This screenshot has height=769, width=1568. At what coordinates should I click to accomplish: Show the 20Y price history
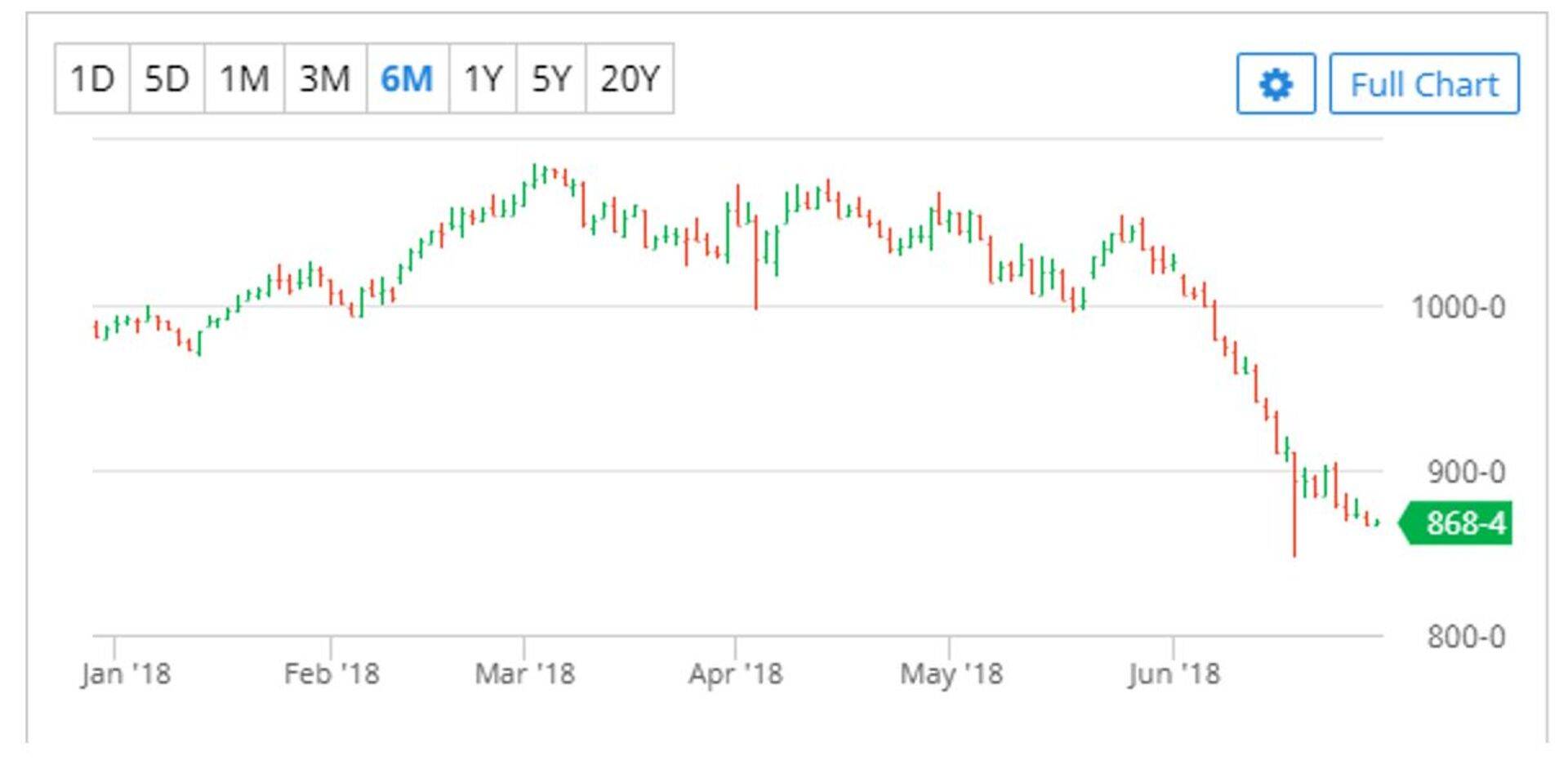point(630,79)
